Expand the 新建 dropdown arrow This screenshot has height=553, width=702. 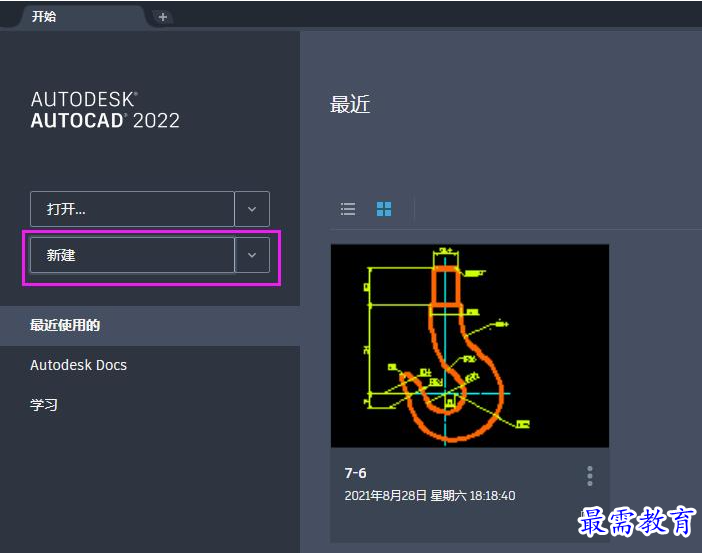[x=252, y=255]
